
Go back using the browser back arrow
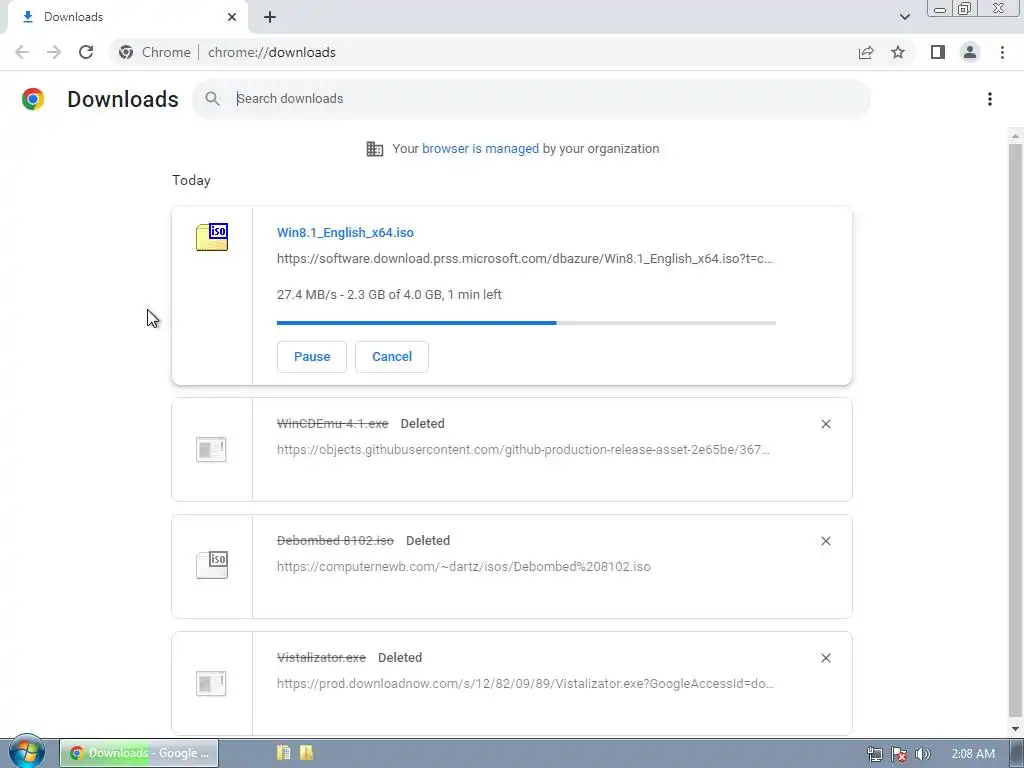[x=22, y=52]
